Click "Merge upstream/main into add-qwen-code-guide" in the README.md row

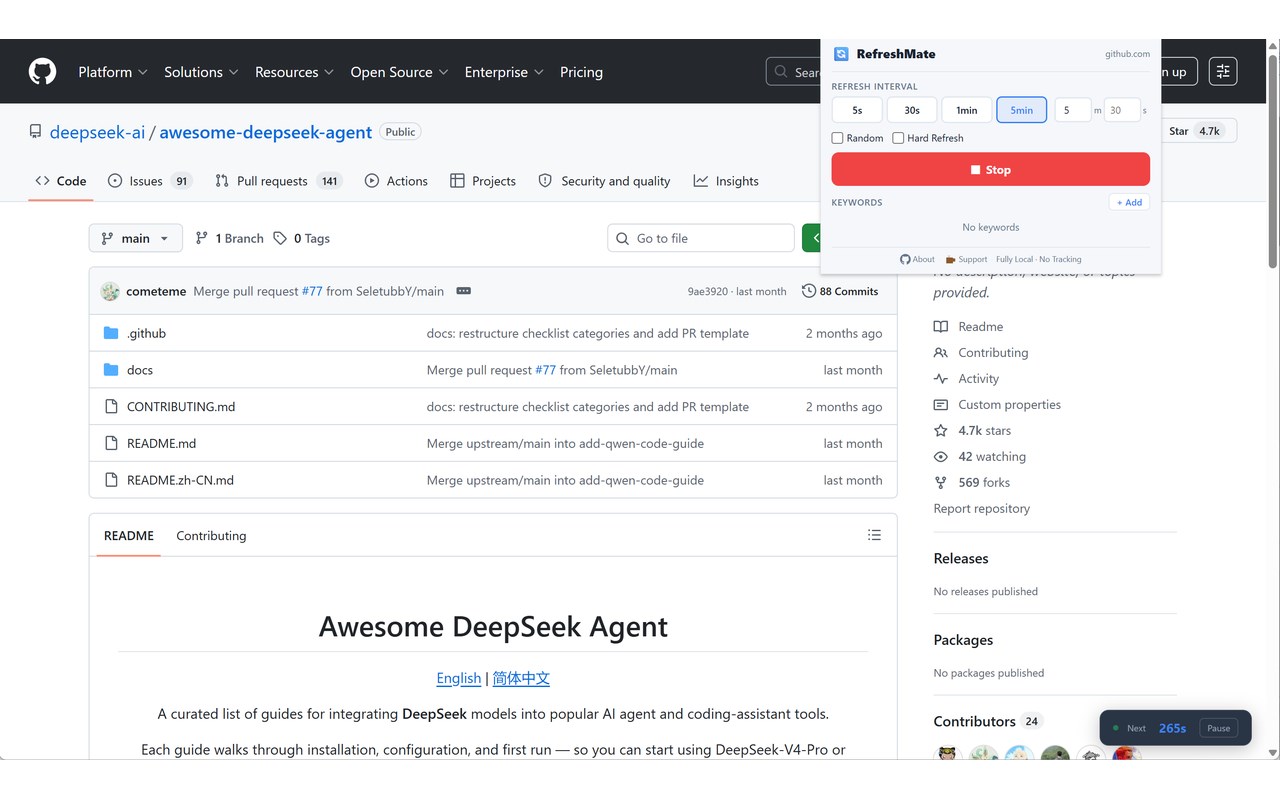(x=565, y=443)
